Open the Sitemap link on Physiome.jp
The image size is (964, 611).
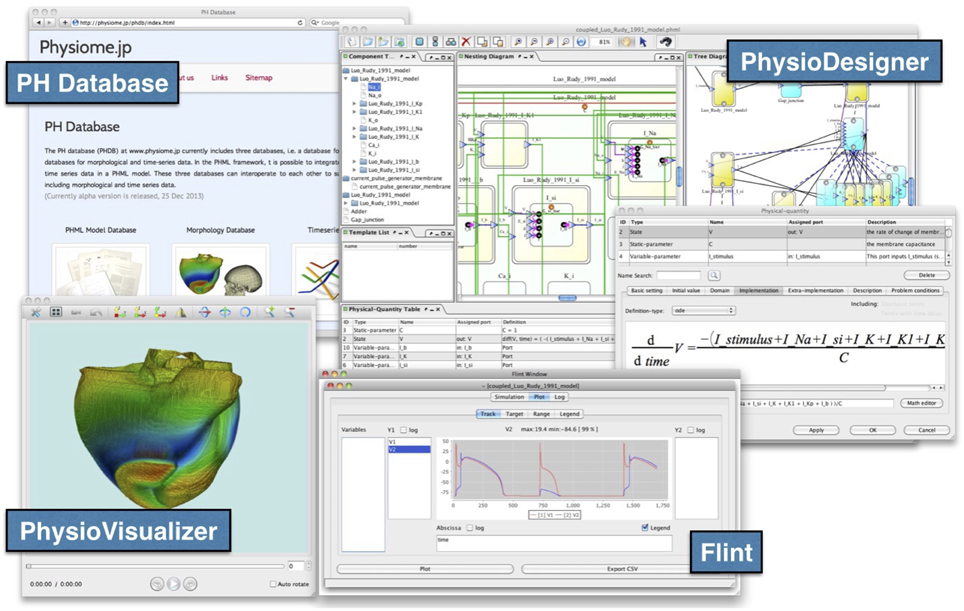[259, 78]
